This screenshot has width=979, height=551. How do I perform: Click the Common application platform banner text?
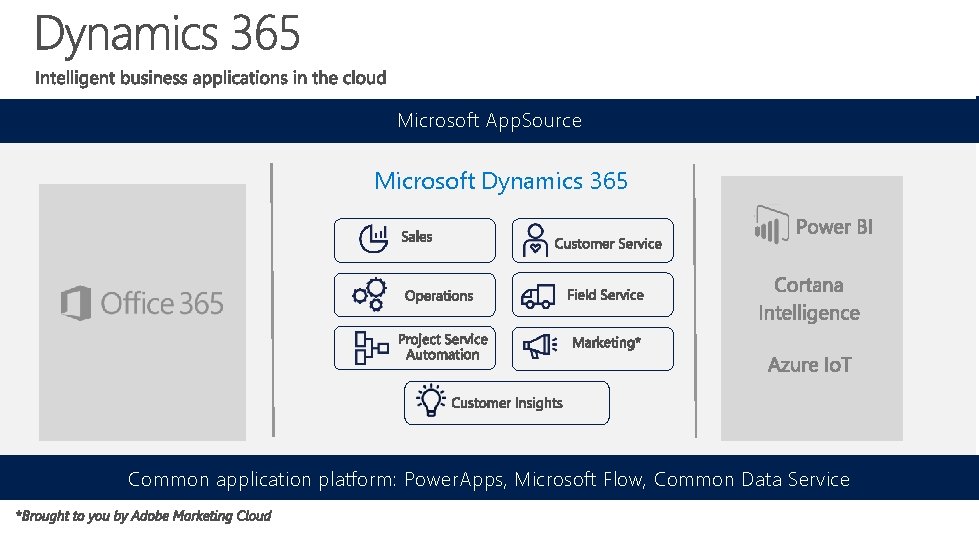pyautogui.click(x=489, y=479)
